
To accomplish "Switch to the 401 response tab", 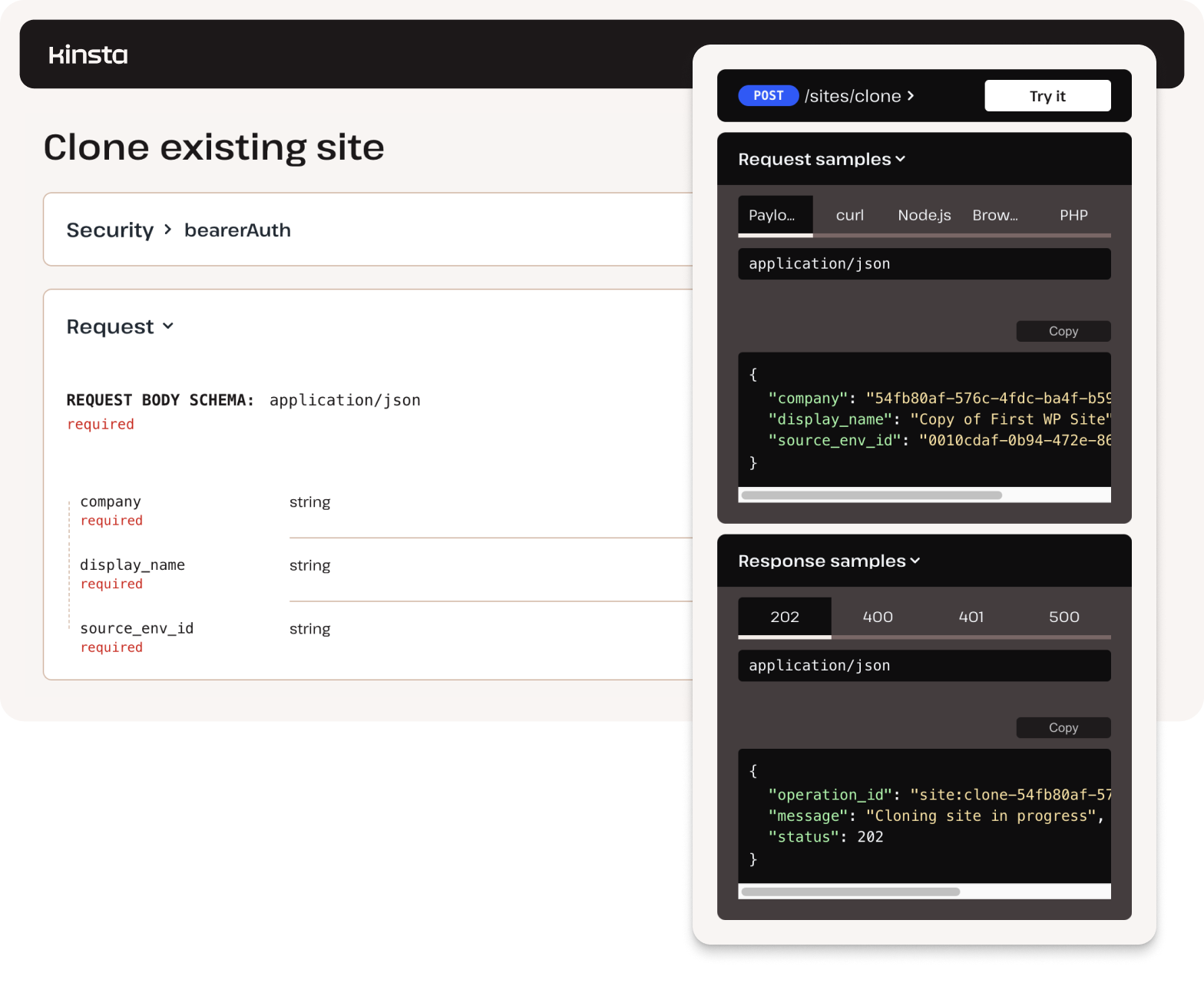I will click(x=971, y=617).
